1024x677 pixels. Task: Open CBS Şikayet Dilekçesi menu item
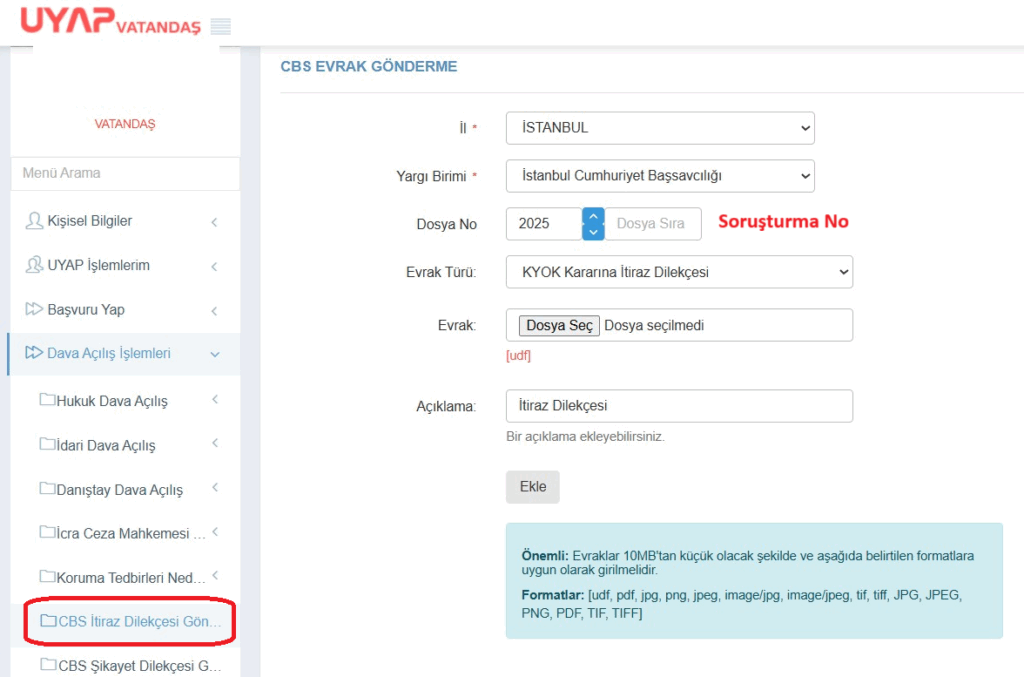(138, 665)
